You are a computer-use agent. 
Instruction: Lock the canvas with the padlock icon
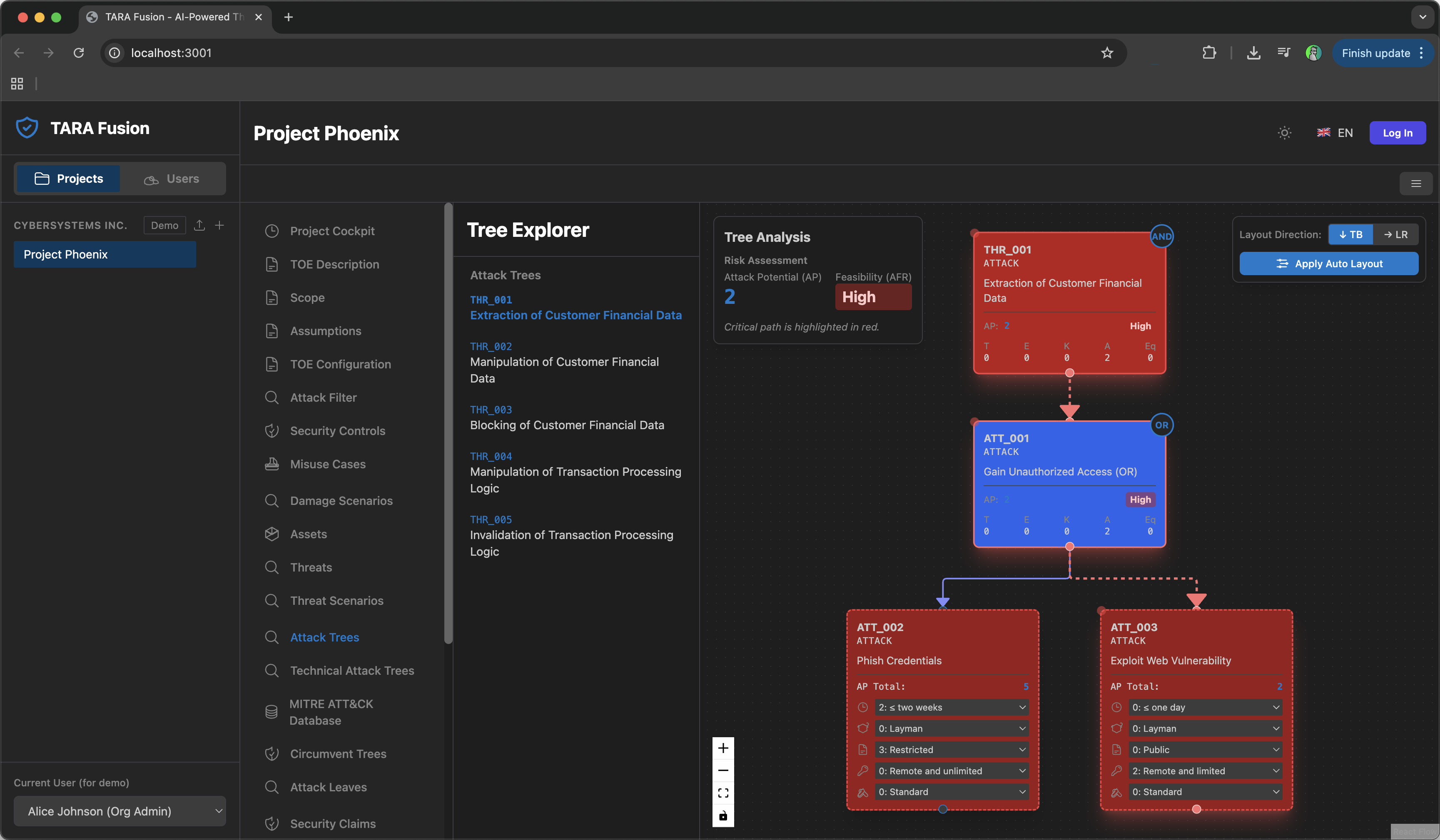(723, 816)
